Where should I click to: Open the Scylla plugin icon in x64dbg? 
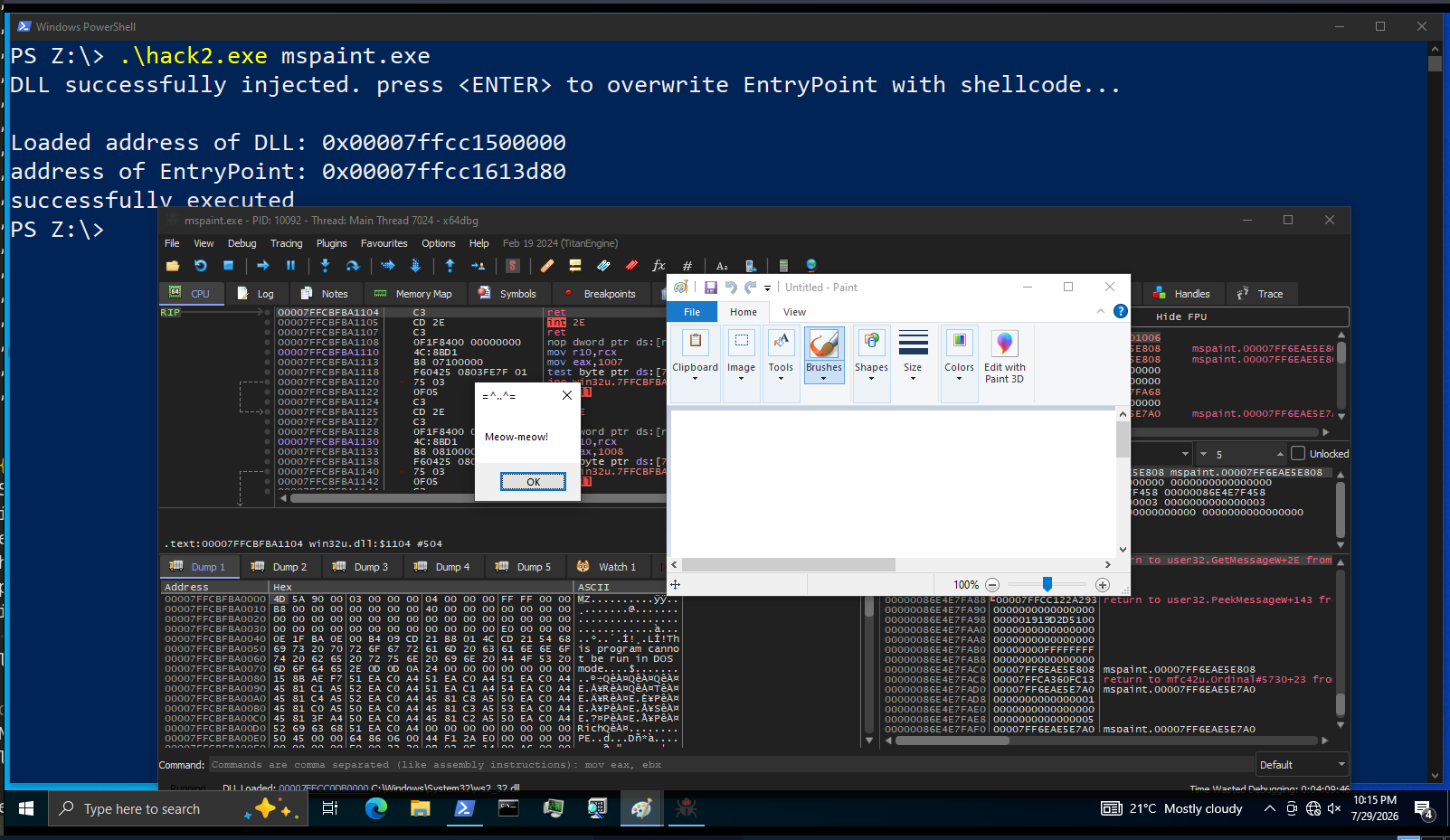(x=513, y=266)
